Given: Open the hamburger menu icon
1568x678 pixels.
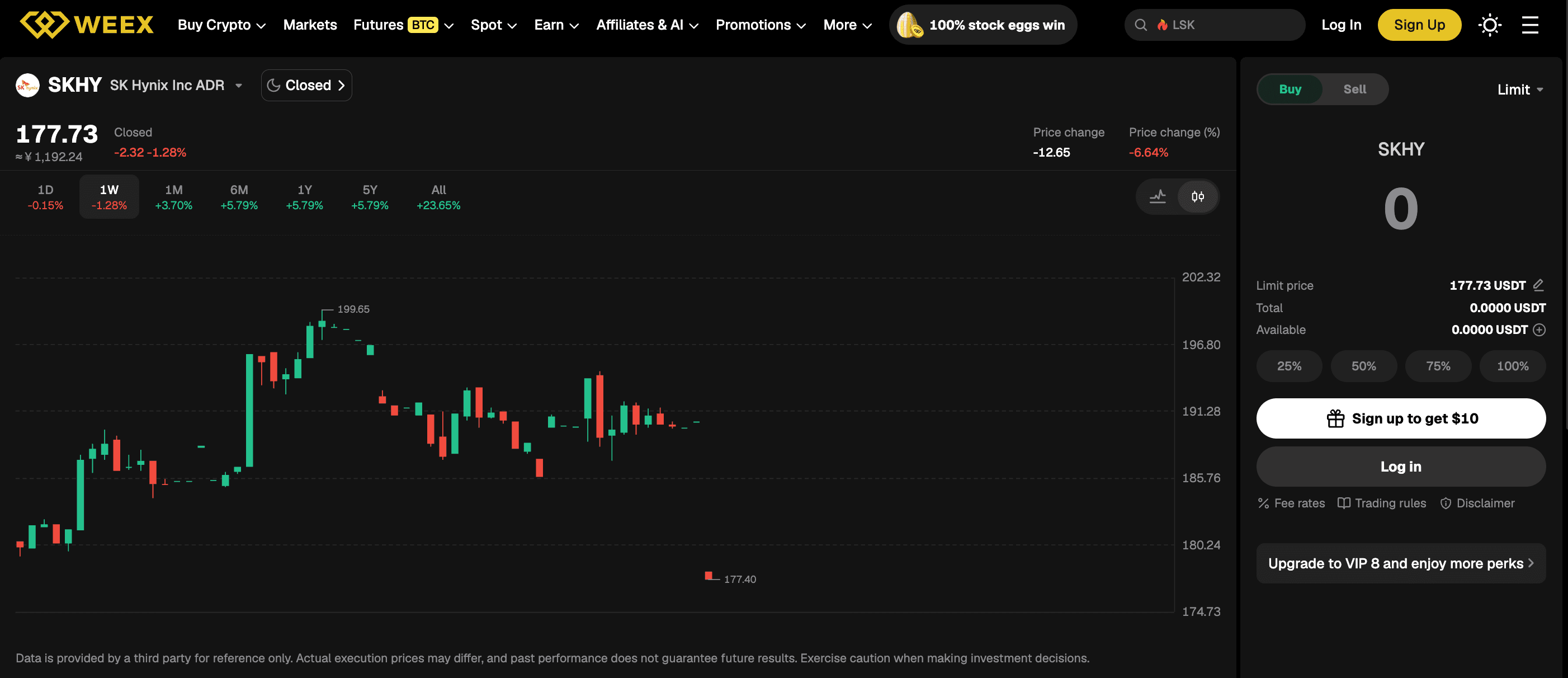Looking at the screenshot, I should [x=1529, y=25].
